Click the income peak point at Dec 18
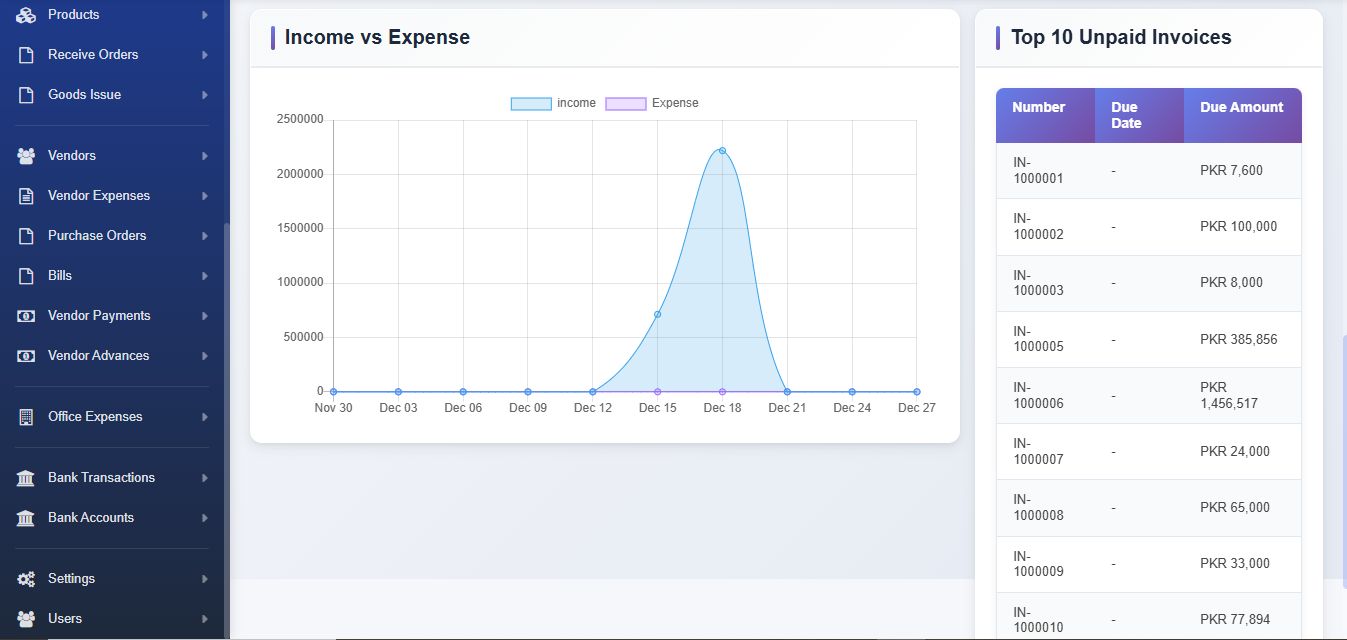The image size is (1347, 640). coord(722,151)
